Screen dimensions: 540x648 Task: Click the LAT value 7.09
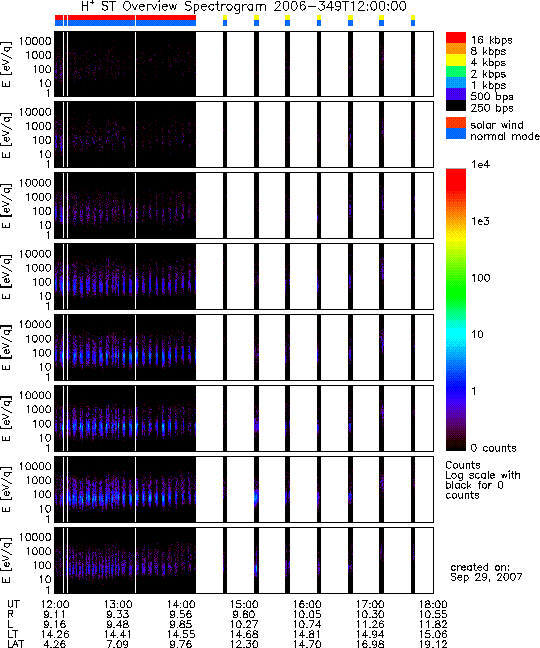[118, 643]
